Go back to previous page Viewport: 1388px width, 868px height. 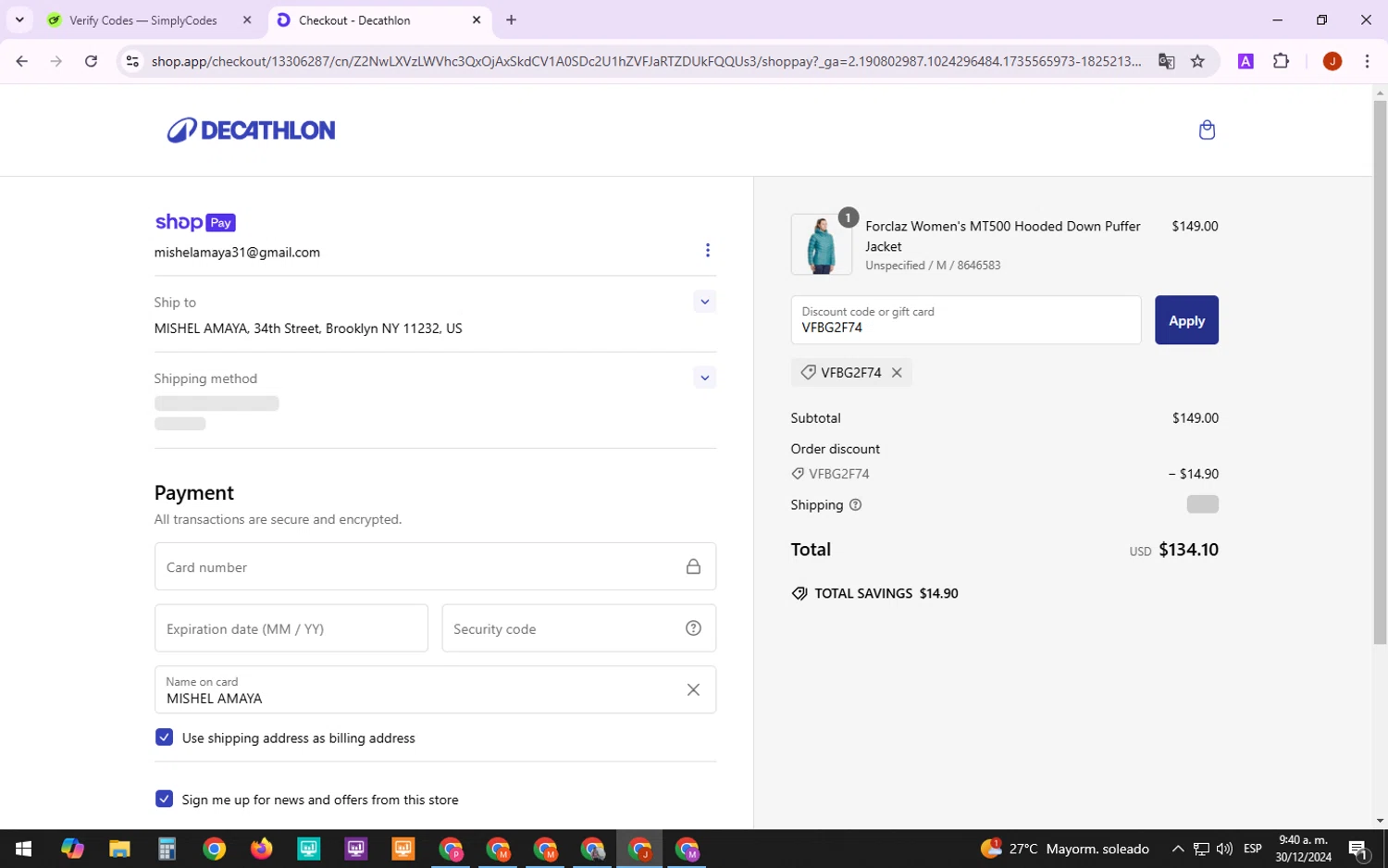[x=21, y=61]
